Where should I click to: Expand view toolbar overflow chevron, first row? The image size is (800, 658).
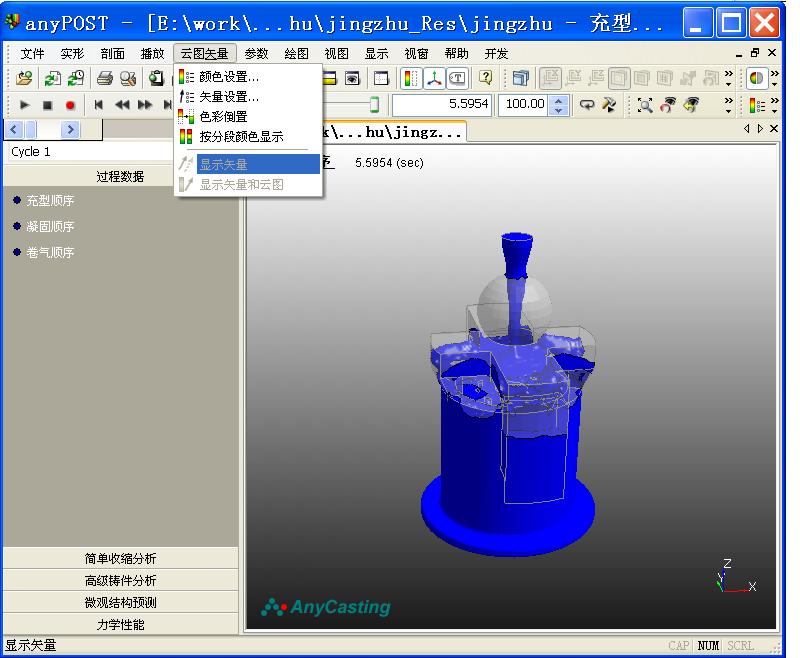729,78
